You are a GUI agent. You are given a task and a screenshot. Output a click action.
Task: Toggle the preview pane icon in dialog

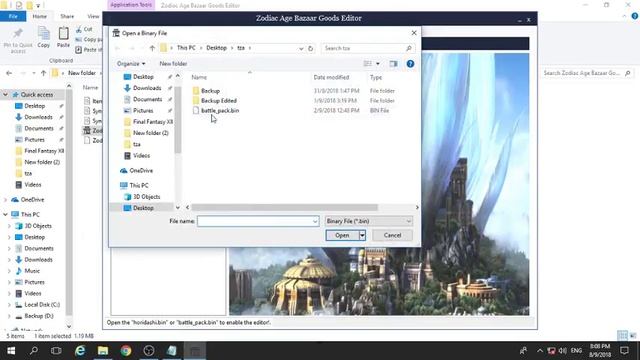393,64
